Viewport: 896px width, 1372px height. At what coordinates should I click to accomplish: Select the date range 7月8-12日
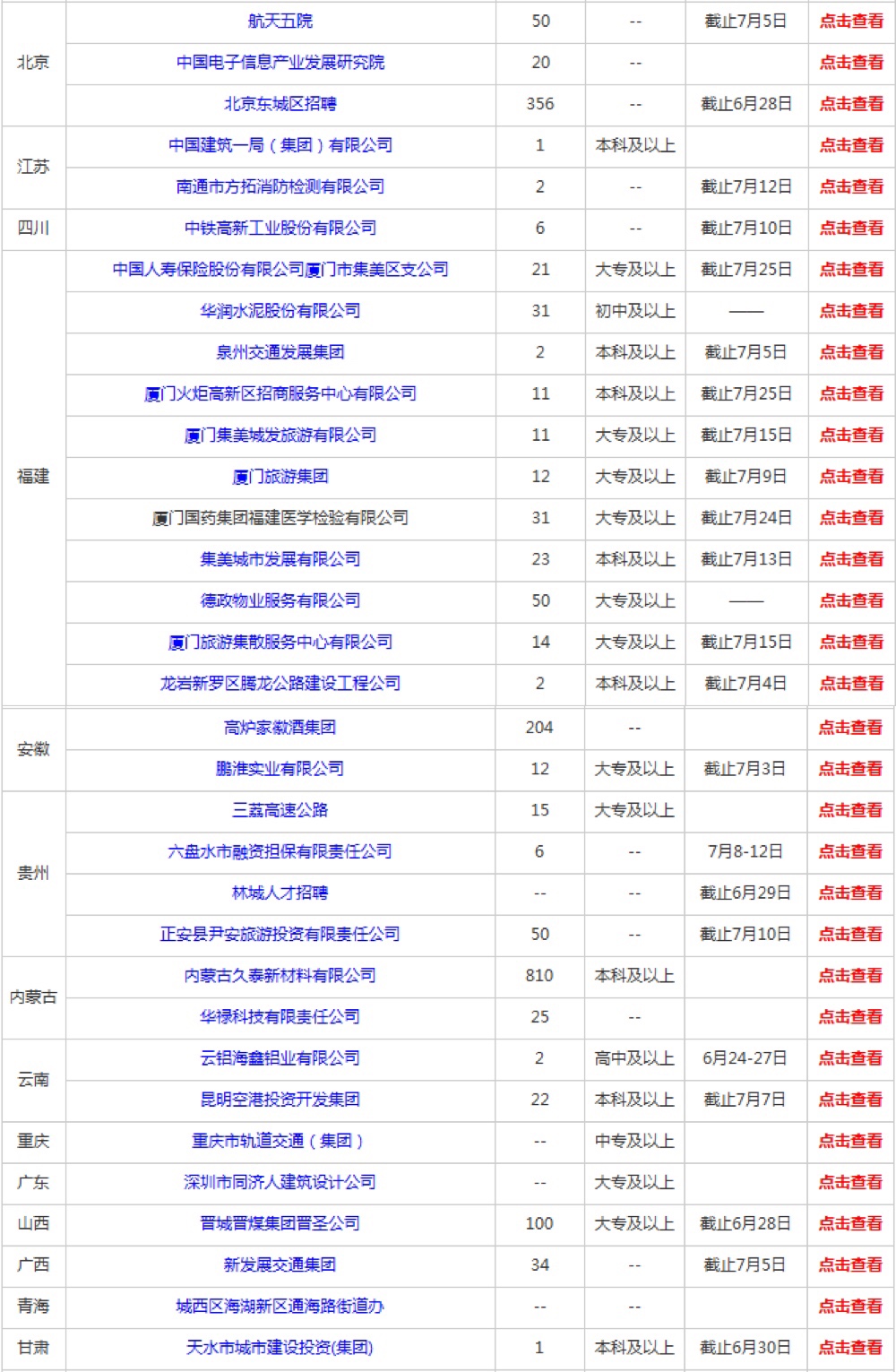[745, 850]
